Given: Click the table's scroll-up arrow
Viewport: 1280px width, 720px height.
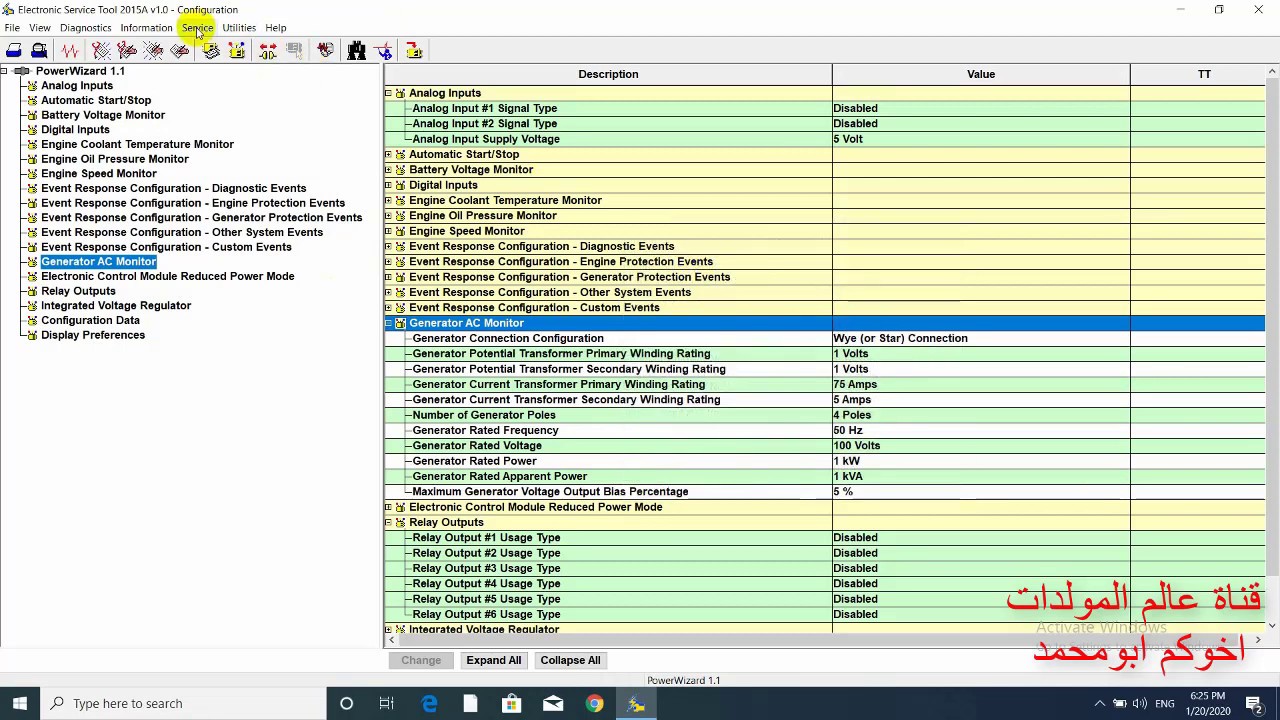Looking at the screenshot, I should tap(1272, 72).
